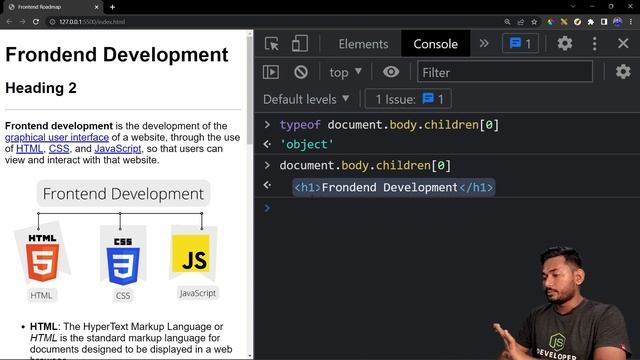Share this page with the share icon

520,22
